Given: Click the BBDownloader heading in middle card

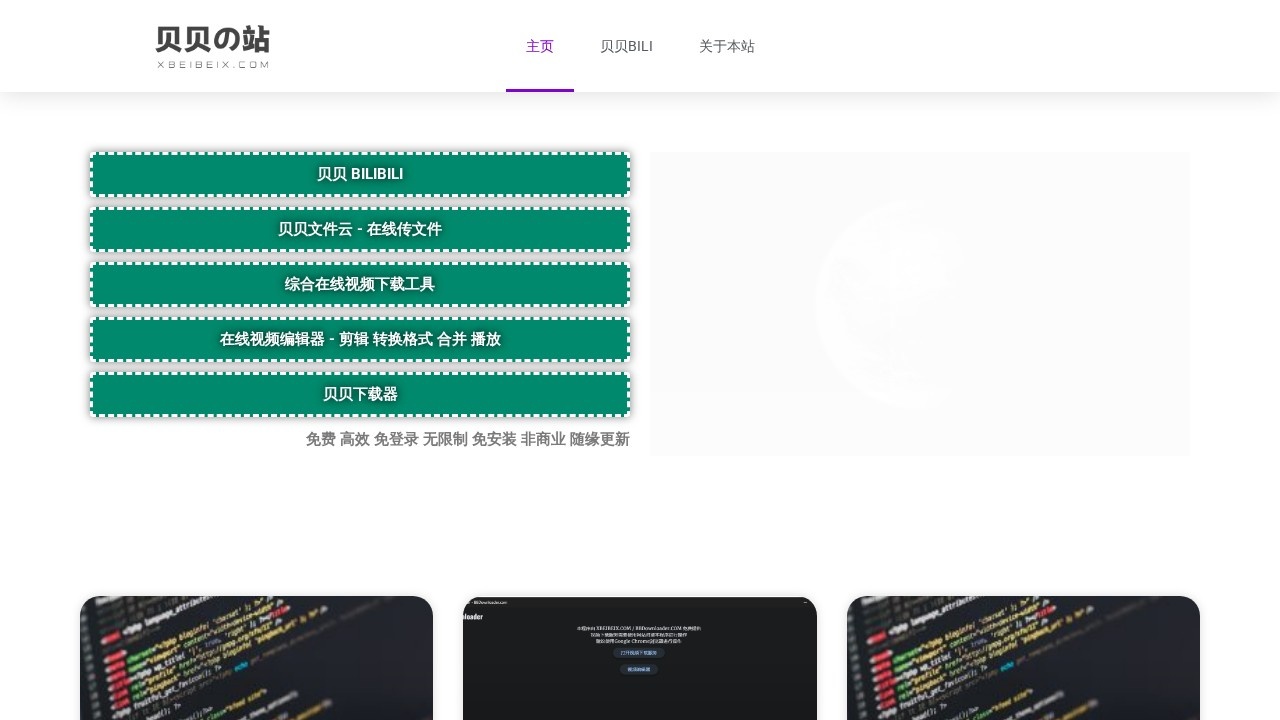Looking at the screenshot, I should [471, 617].
